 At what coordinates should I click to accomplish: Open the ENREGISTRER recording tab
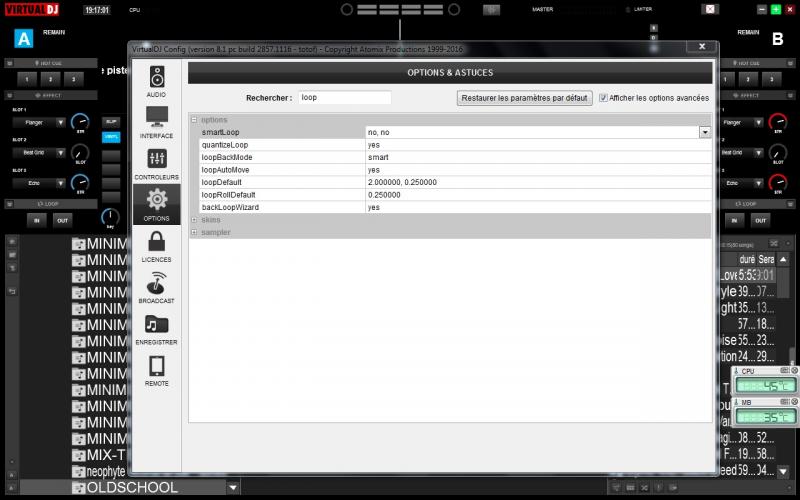[x=157, y=329]
